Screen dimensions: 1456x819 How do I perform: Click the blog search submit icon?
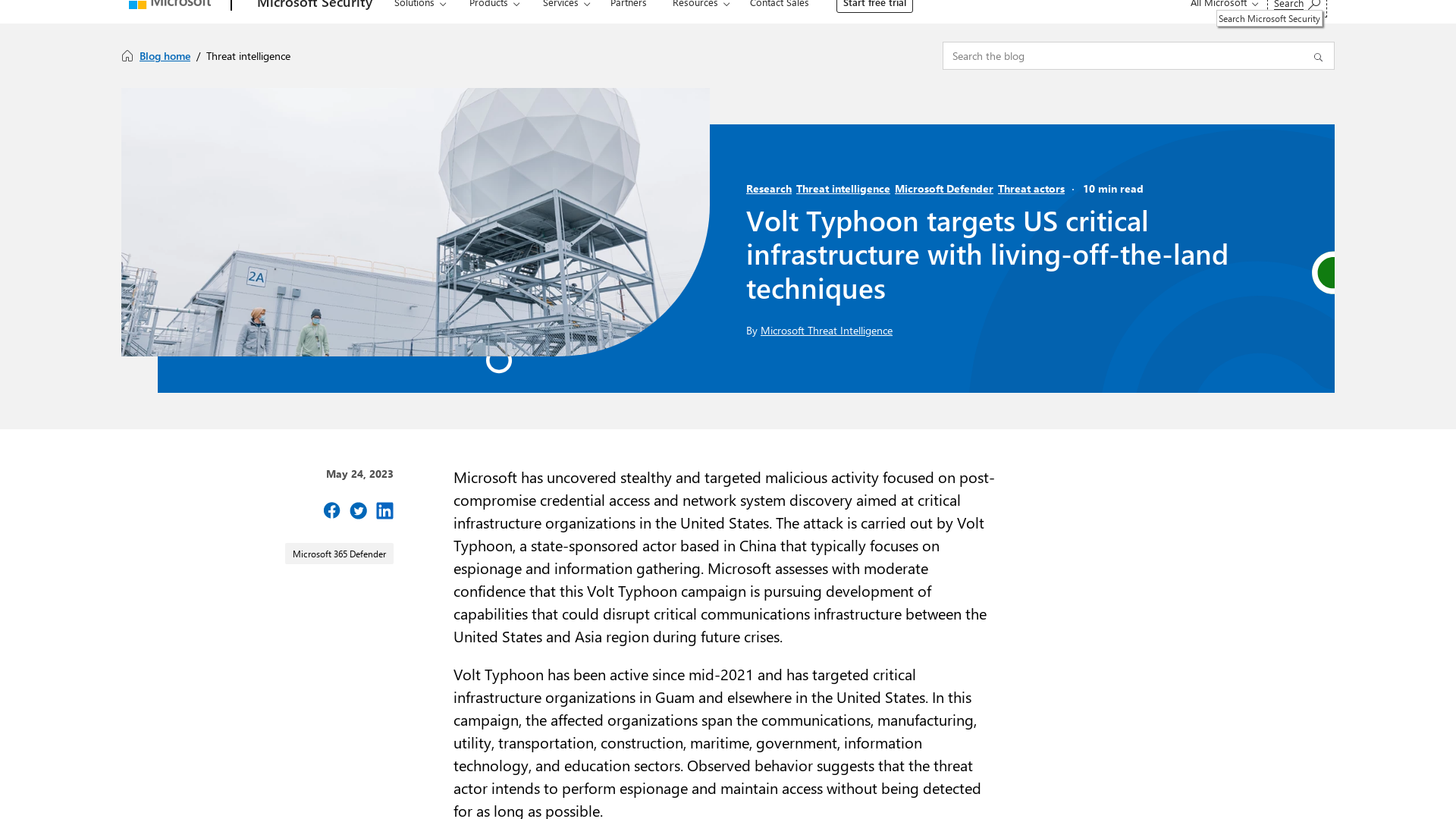1318,57
